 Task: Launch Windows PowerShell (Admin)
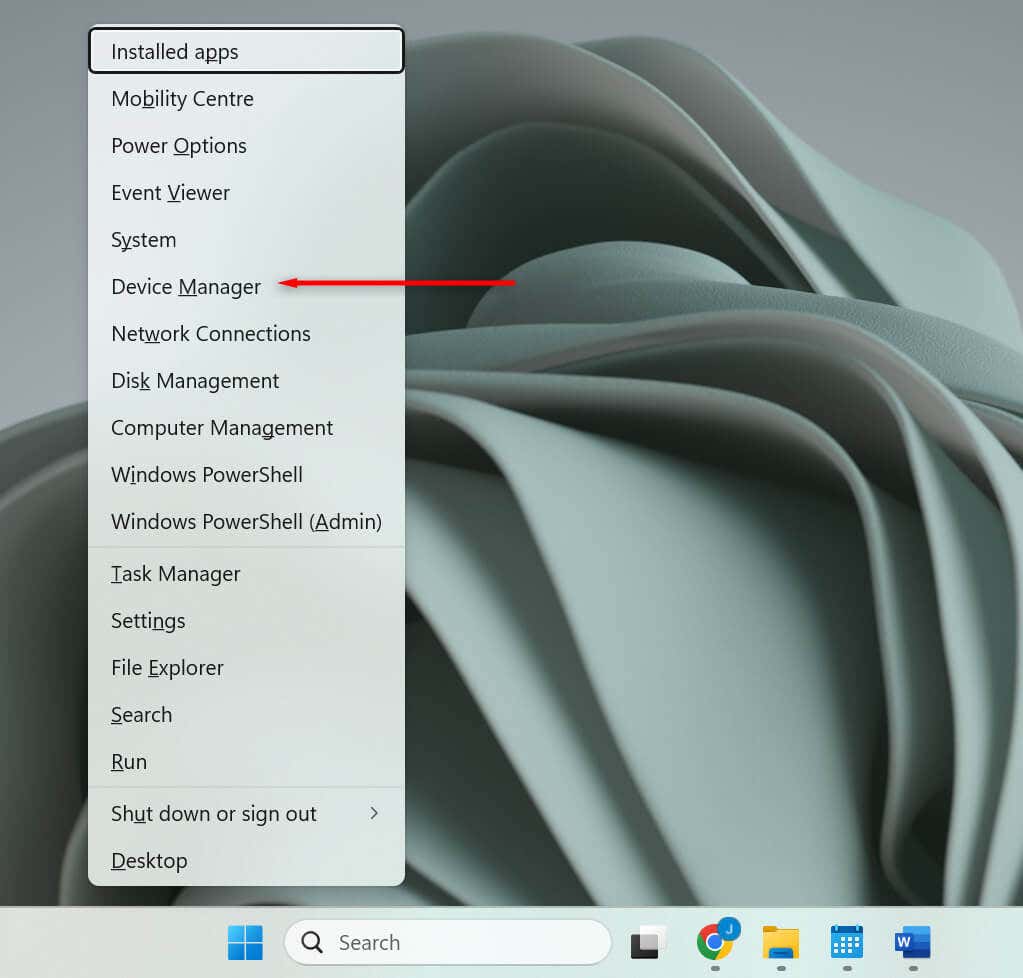coord(246,522)
